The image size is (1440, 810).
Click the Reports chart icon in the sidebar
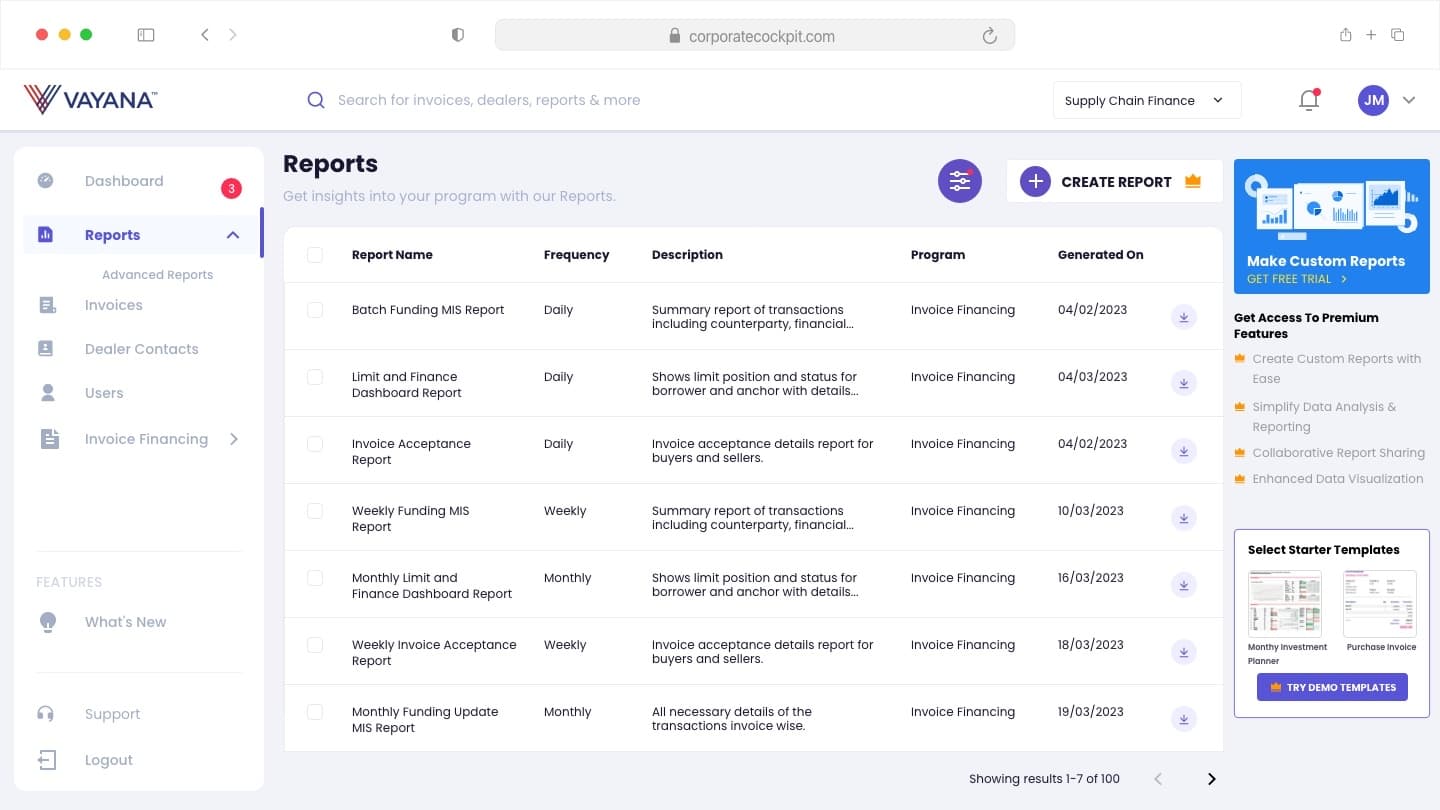(x=45, y=234)
